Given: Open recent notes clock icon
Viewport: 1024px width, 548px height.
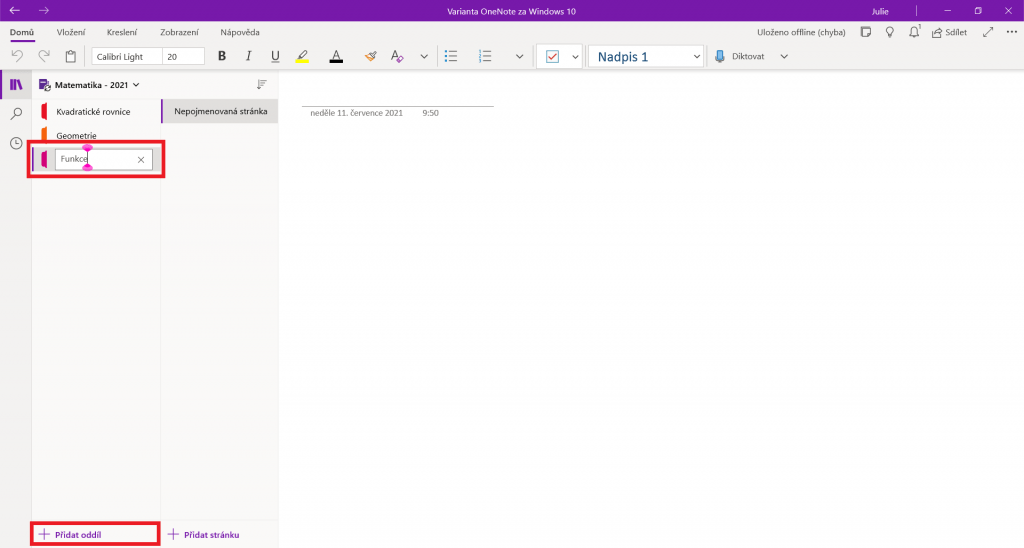Looking at the screenshot, I should [x=16, y=143].
